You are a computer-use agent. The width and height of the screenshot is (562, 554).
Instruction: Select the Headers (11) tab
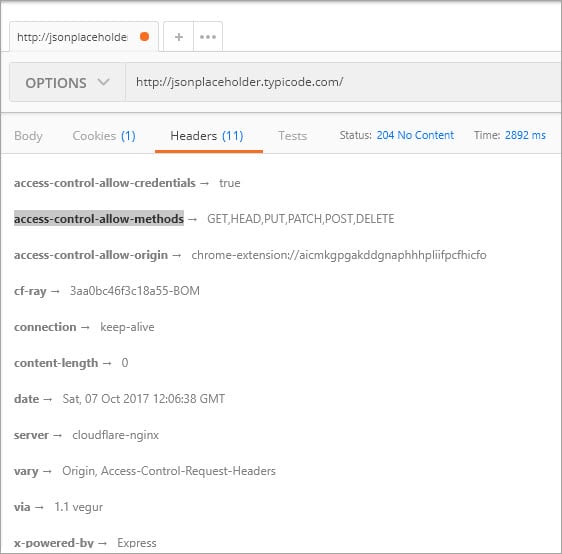tap(207, 136)
